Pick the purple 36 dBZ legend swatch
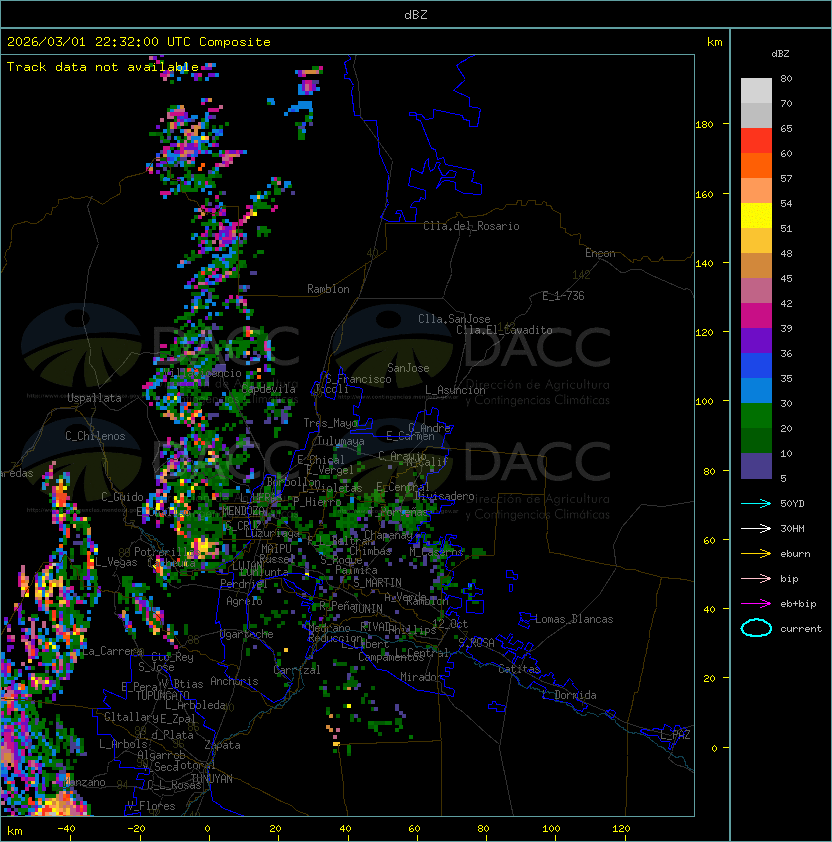This screenshot has height=842, width=832. [756, 341]
